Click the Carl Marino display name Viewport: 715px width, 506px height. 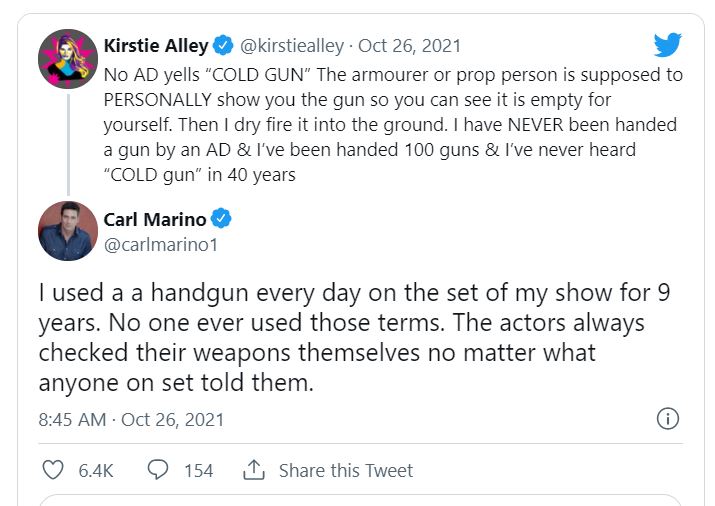coord(154,220)
